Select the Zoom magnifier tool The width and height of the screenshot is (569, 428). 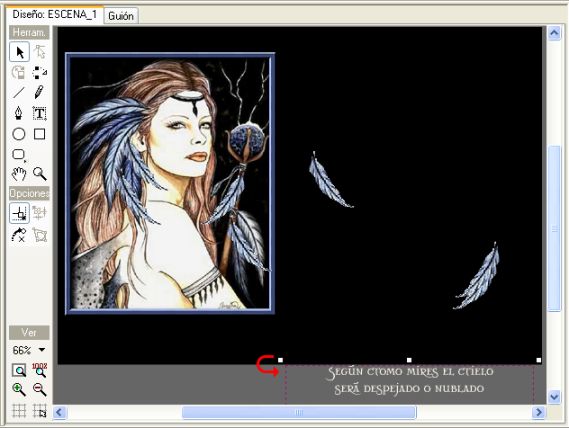coord(40,174)
